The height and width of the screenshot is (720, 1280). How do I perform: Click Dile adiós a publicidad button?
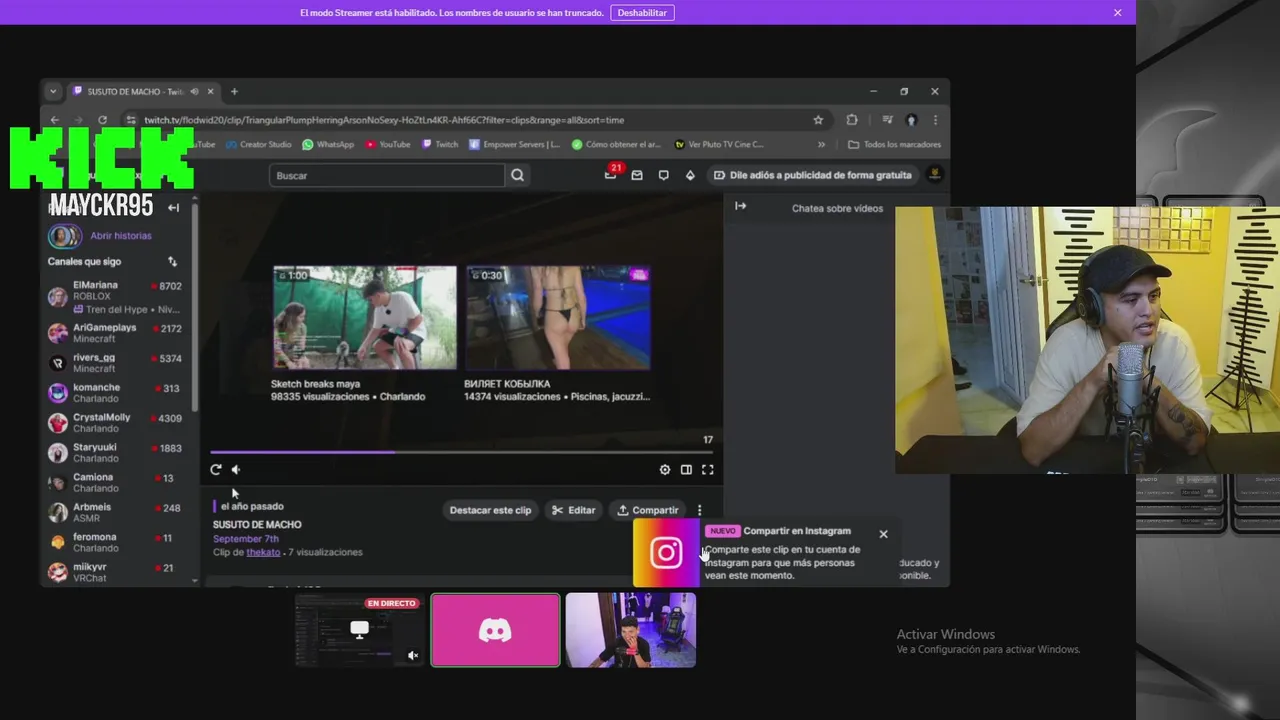pos(812,175)
